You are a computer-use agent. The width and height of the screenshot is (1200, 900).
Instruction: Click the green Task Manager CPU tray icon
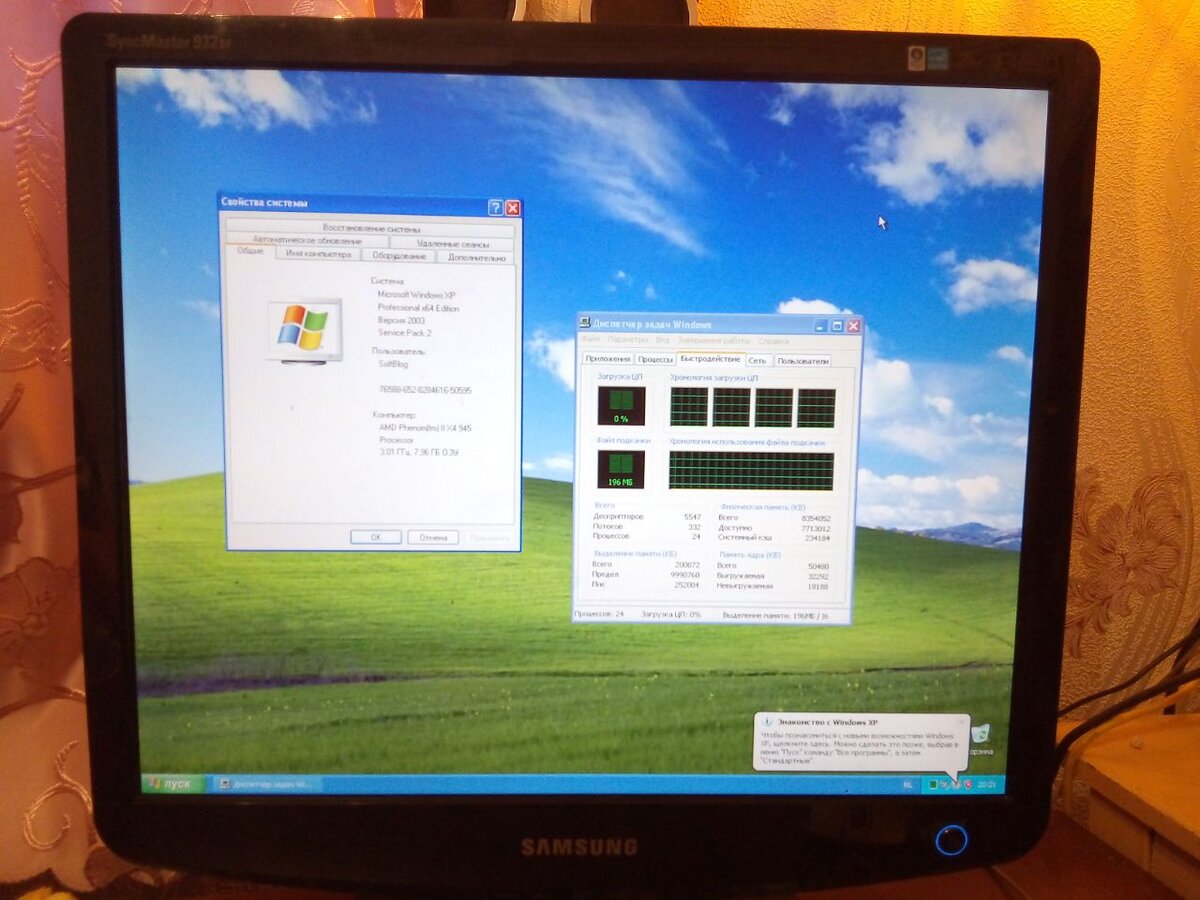[x=931, y=783]
